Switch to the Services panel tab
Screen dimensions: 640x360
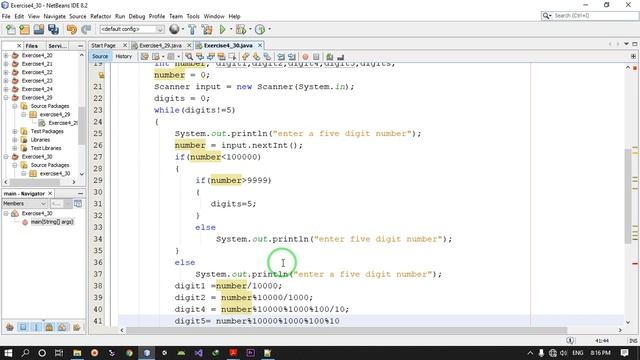[x=58, y=46]
